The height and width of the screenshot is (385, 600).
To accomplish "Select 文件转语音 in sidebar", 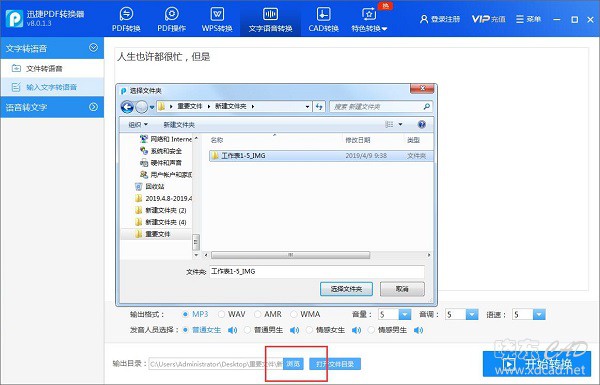I will (x=52, y=69).
